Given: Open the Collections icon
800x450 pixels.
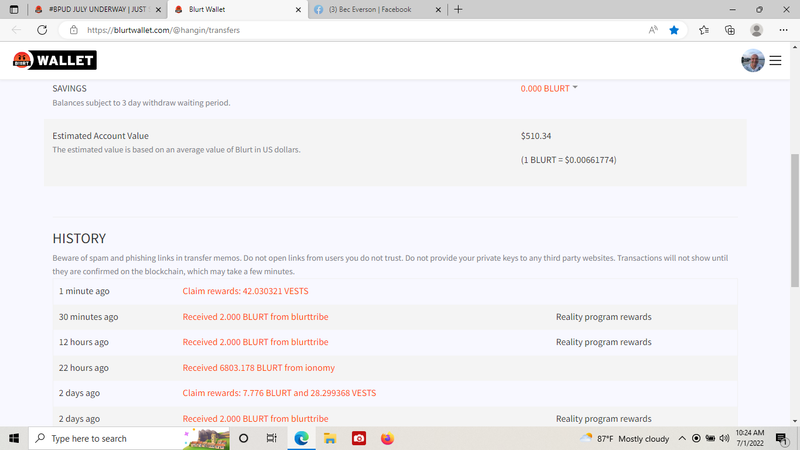Looking at the screenshot, I should (730, 30).
